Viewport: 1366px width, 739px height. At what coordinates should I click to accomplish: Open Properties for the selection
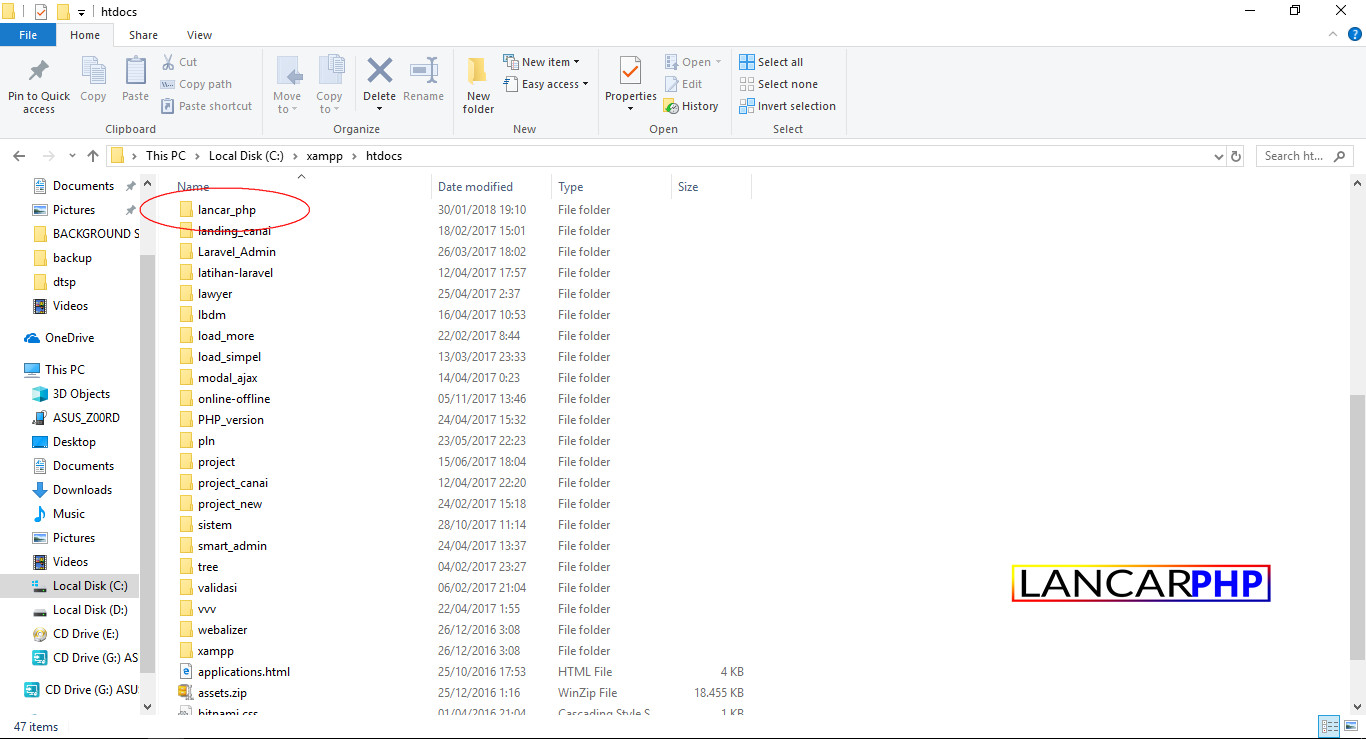point(629,75)
